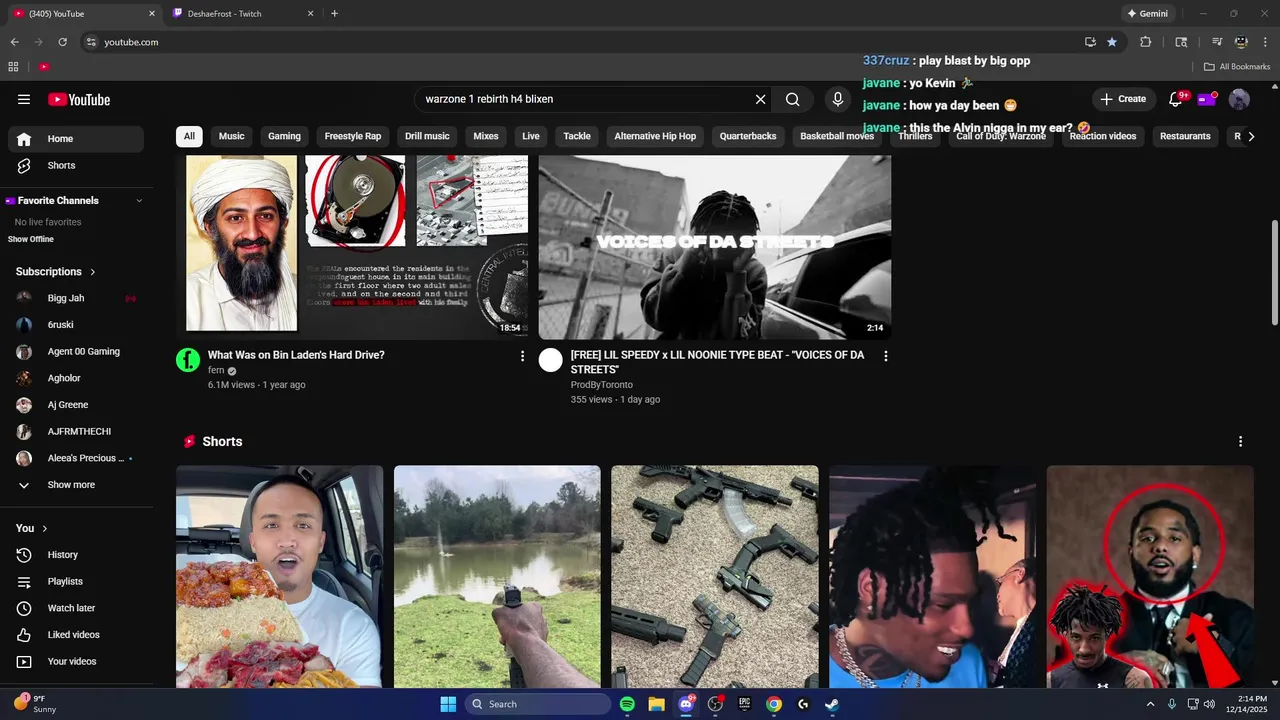
Task: Bookmark this page with the star icon
Action: [x=1112, y=42]
